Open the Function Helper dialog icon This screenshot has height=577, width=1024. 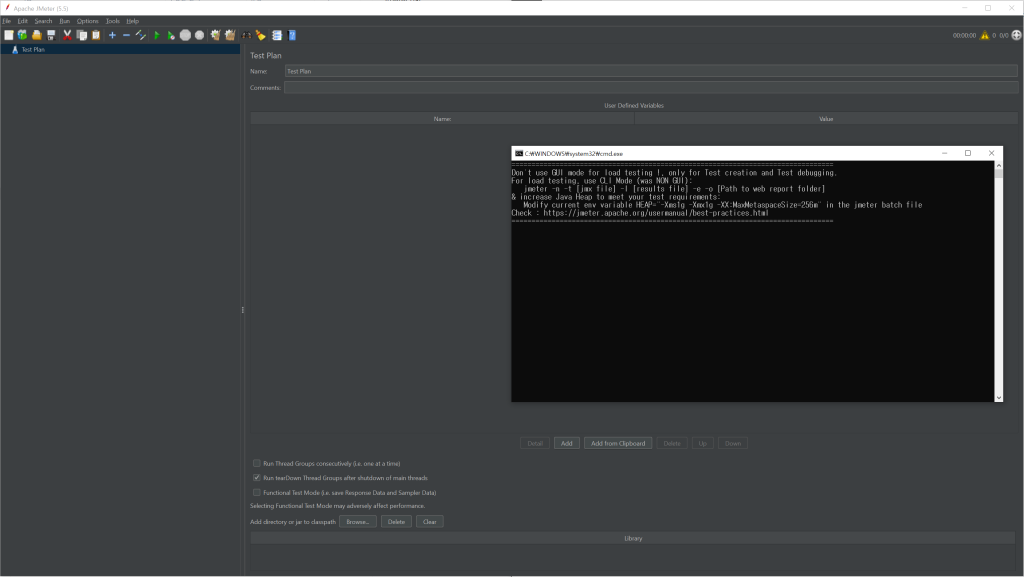tap(277, 35)
